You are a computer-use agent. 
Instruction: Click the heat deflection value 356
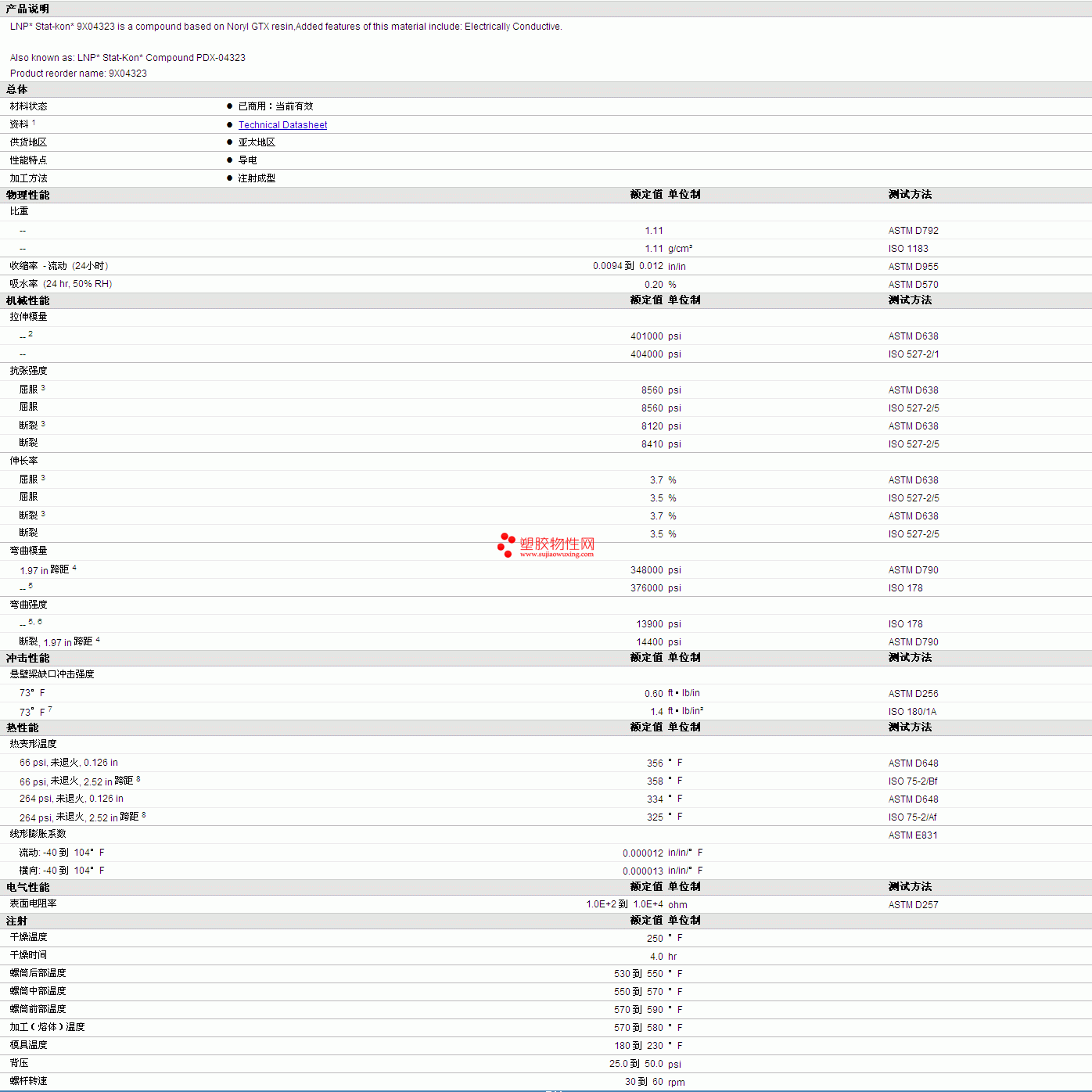(655, 763)
